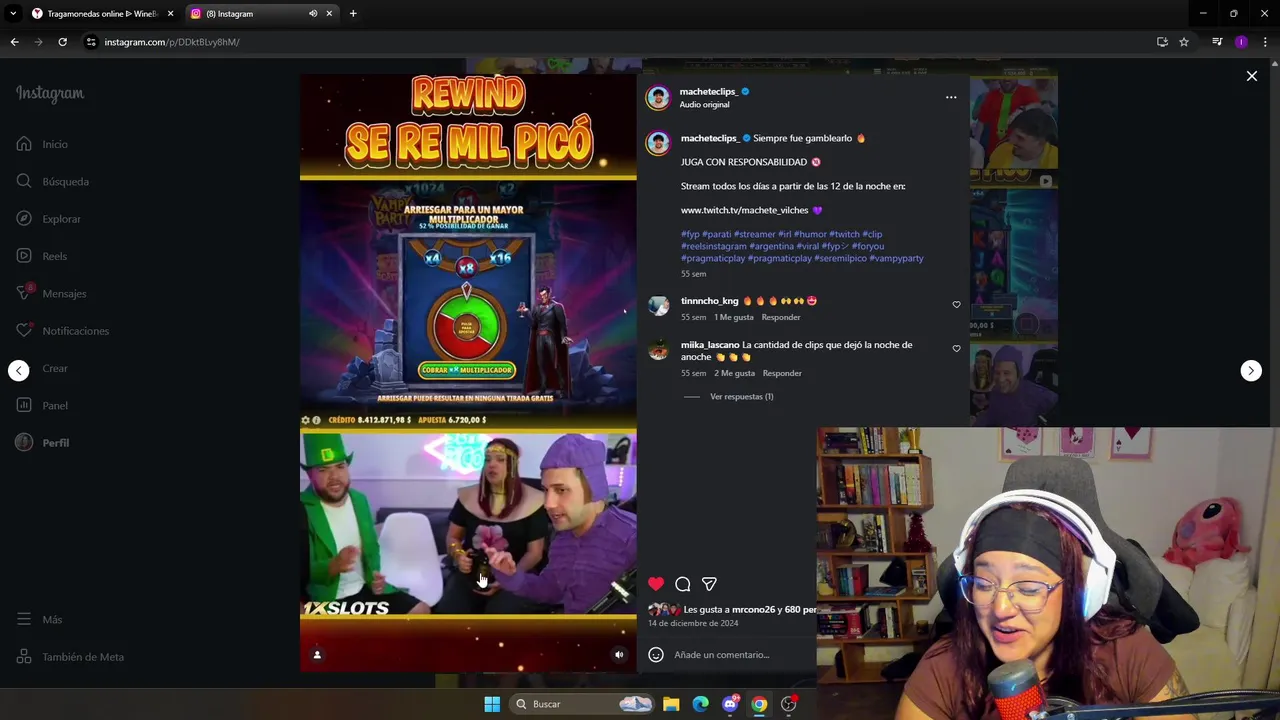The height and width of the screenshot is (720, 1280).
Task: Open OBS Studio from taskbar
Action: [789, 704]
